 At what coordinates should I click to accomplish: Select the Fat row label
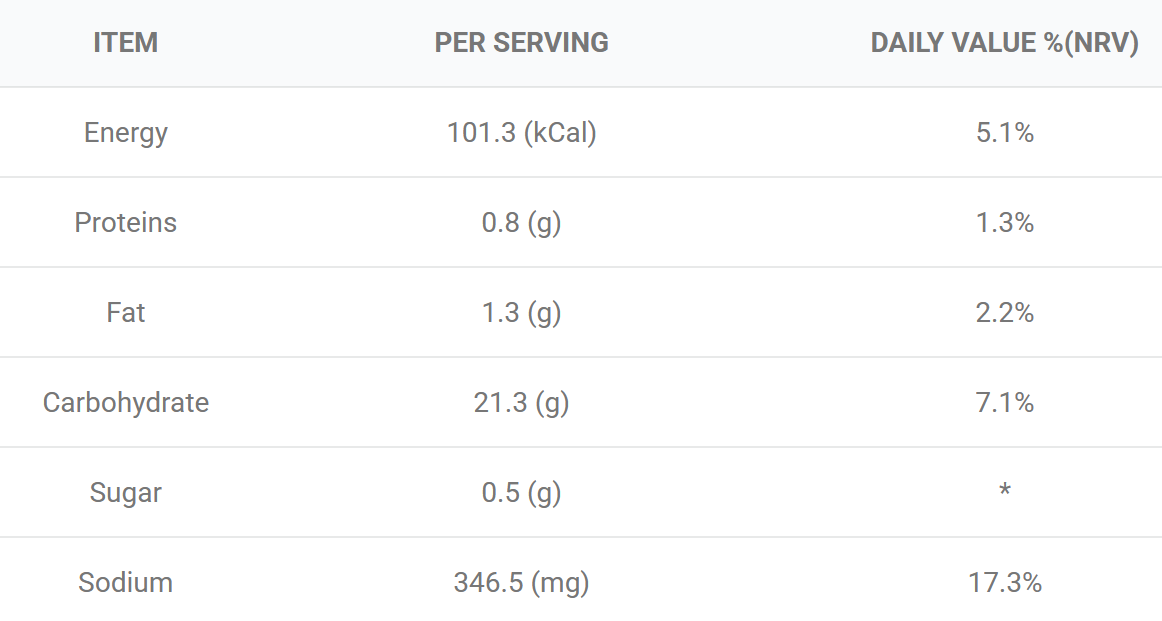tap(125, 313)
